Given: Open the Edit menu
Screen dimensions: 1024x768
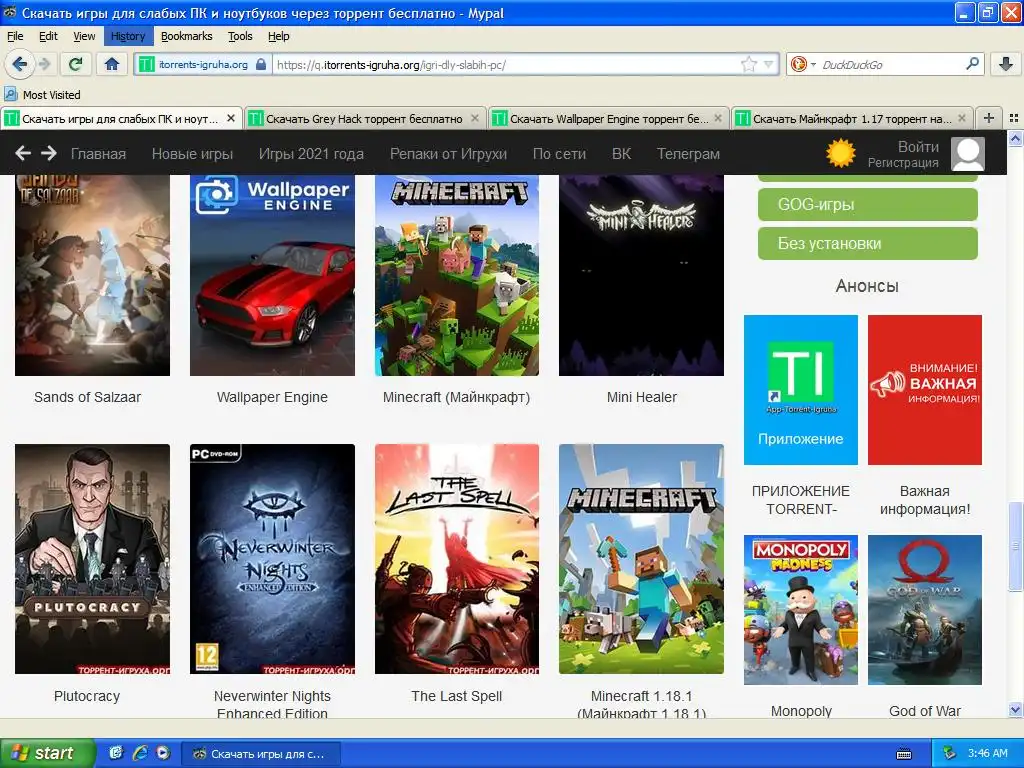Looking at the screenshot, I should 48,36.
